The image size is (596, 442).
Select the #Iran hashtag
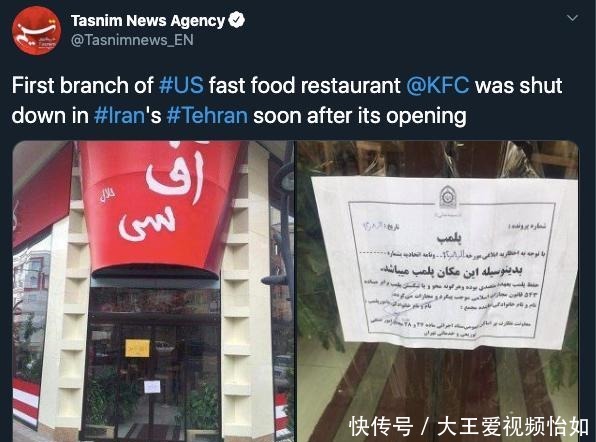pos(119,115)
